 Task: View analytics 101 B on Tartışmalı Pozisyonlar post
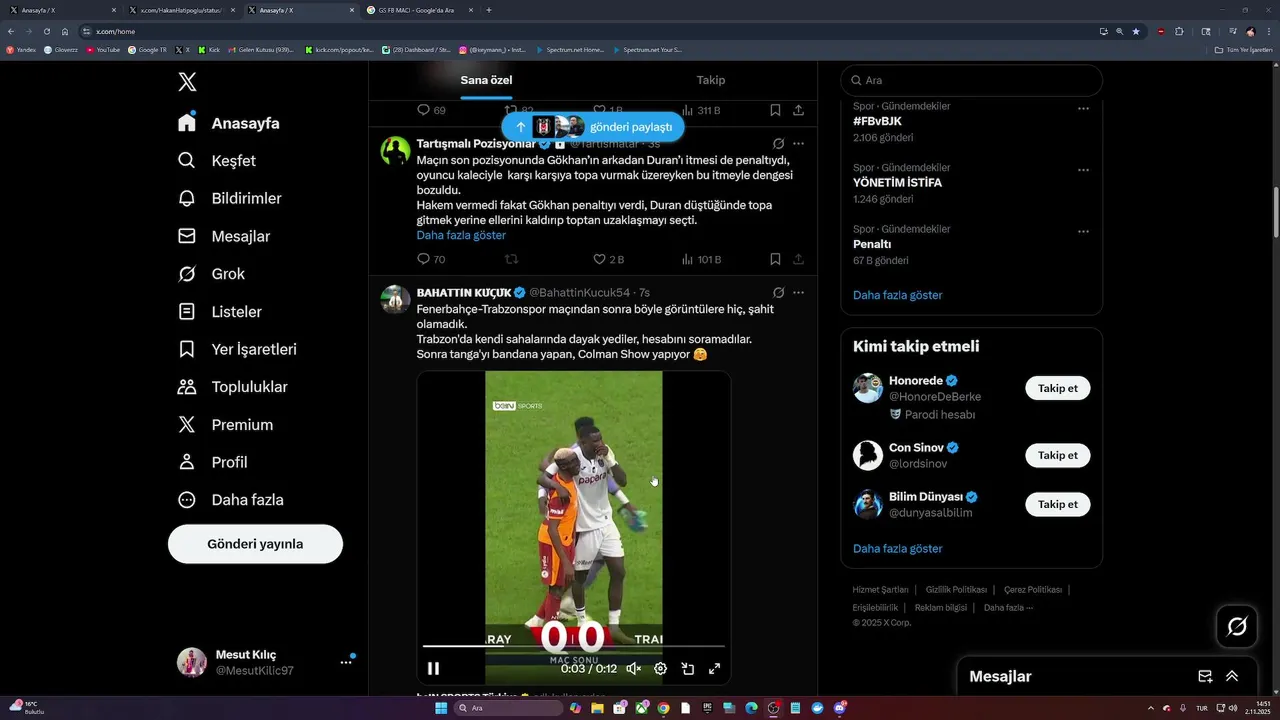point(701,259)
